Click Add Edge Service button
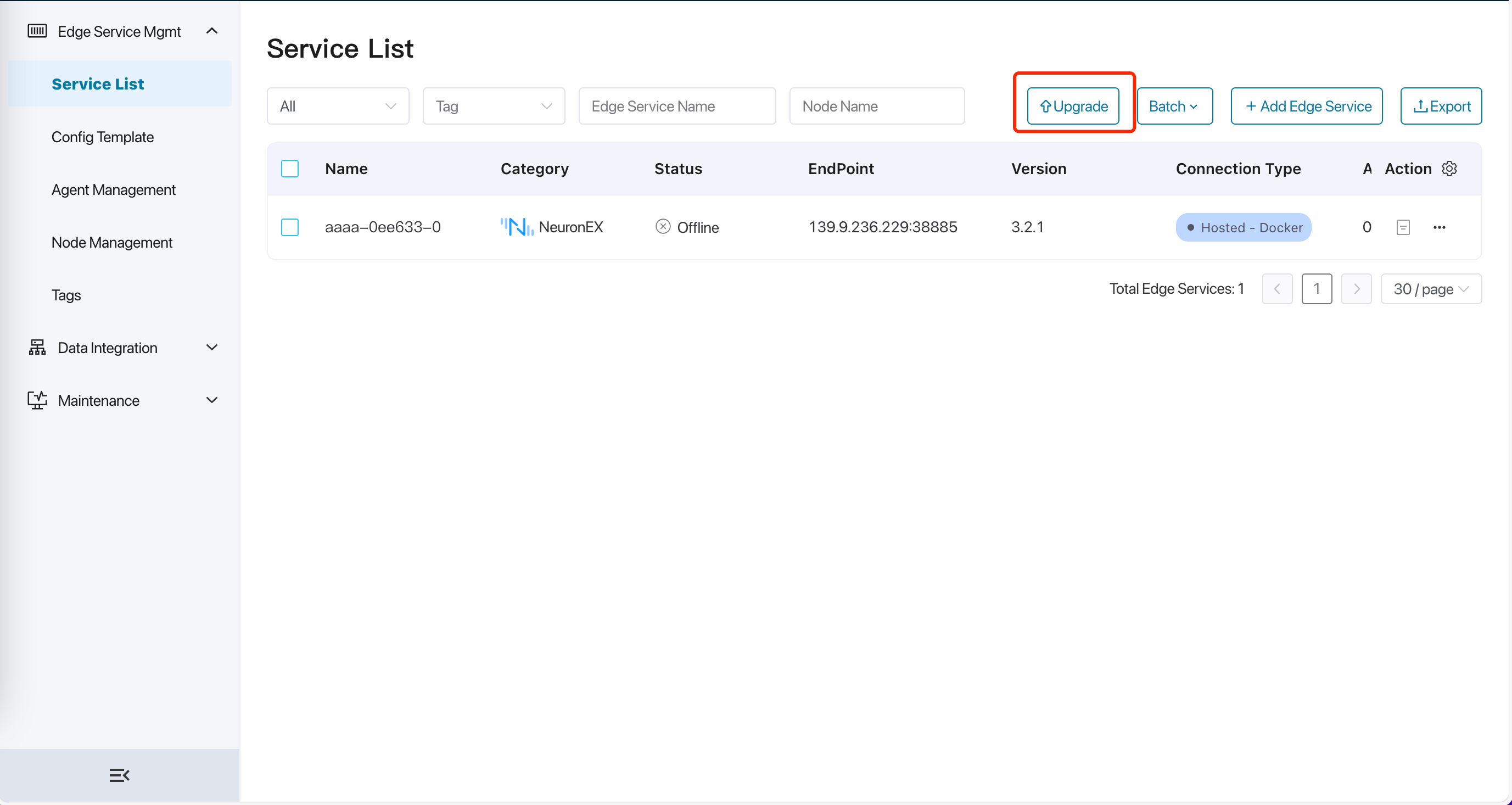The height and width of the screenshot is (805, 1512). tap(1307, 107)
